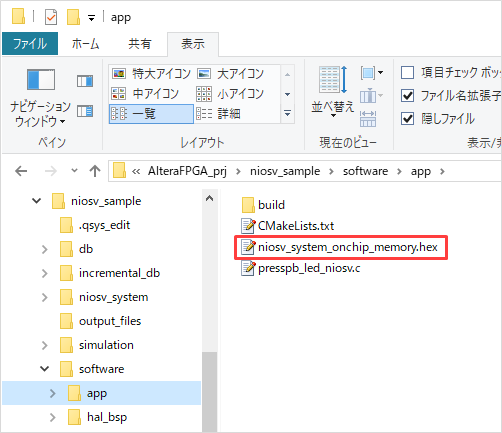
Task: Open the ファイル menu tab
Action: pyautogui.click(x=30, y=44)
